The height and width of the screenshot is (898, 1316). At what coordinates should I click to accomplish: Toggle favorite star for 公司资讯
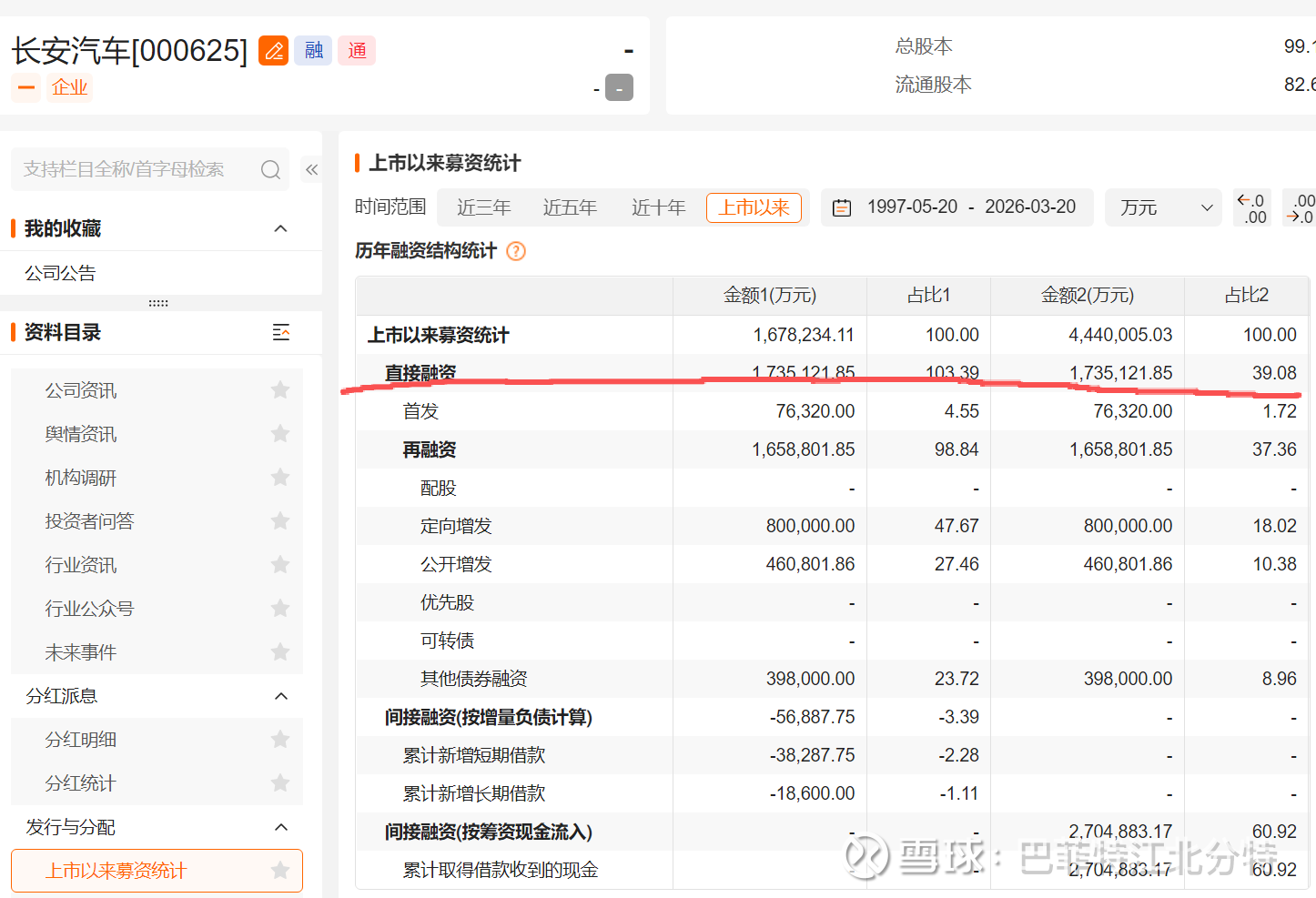point(280,390)
